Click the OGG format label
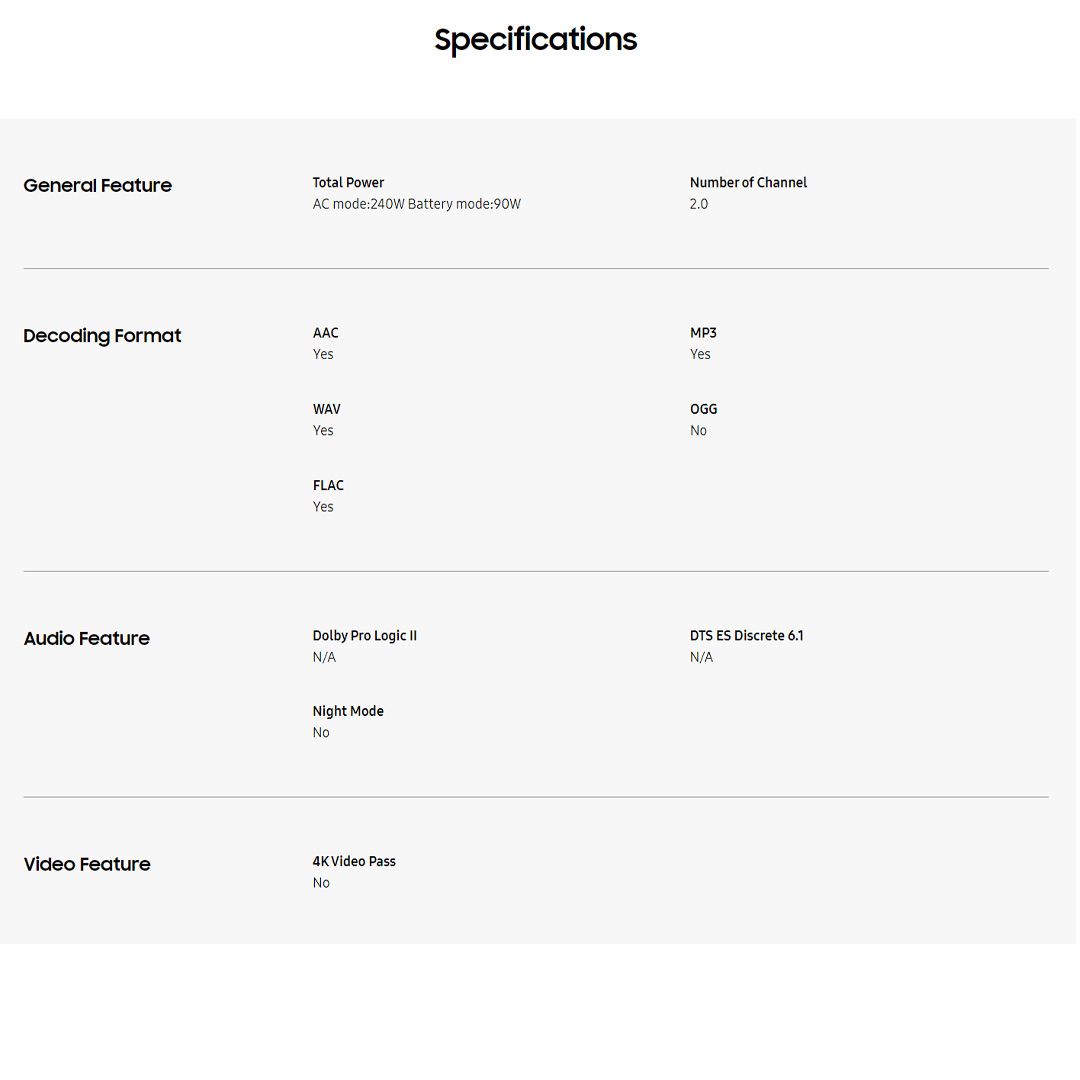 coord(704,409)
